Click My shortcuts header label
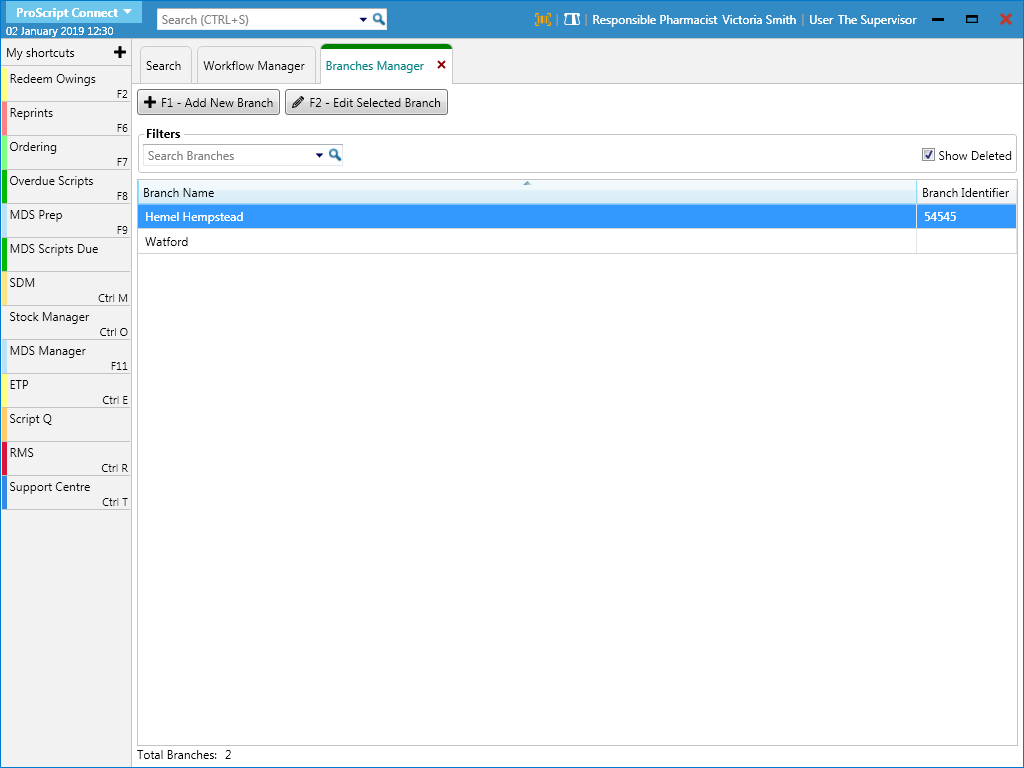This screenshot has height=768, width=1024. (40, 53)
